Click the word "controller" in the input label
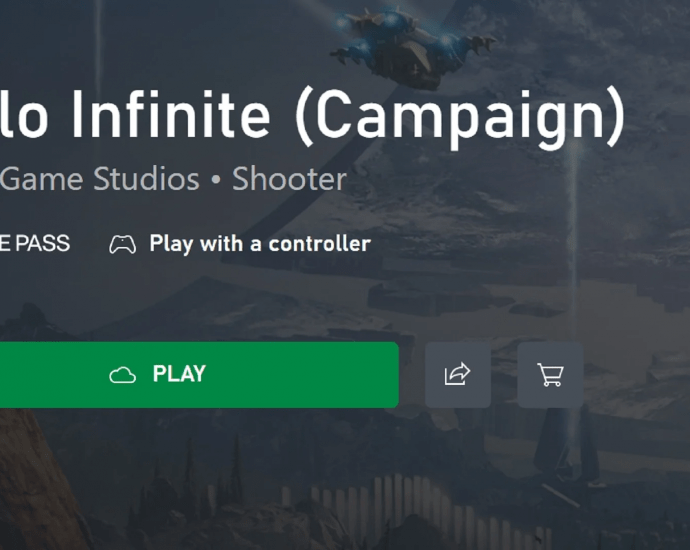 [x=319, y=244]
